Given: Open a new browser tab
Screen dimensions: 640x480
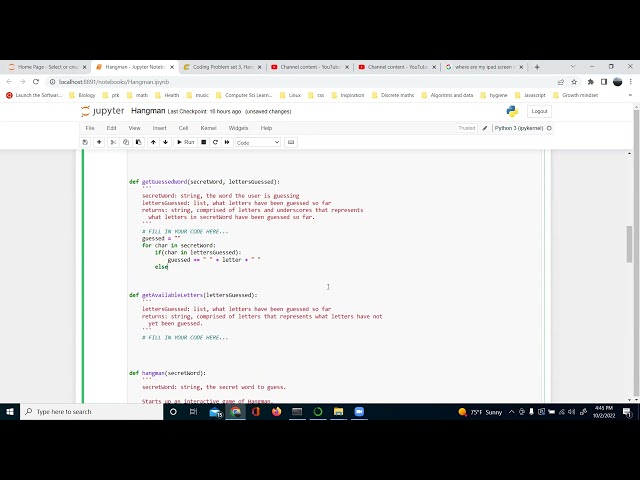Looking at the screenshot, I should [537, 67].
